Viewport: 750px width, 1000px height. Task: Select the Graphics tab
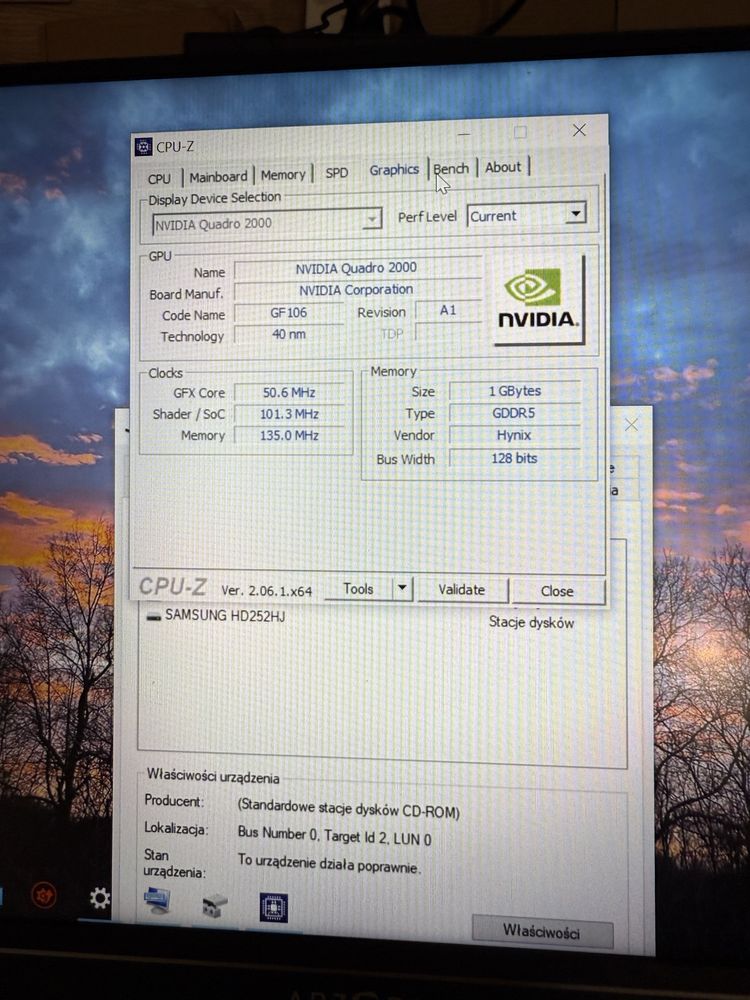pyautogui.click(x=394, y=170)
